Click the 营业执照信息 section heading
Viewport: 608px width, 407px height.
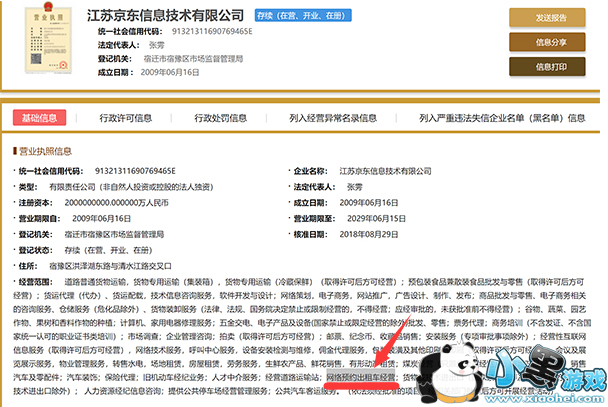coord(45,151)
